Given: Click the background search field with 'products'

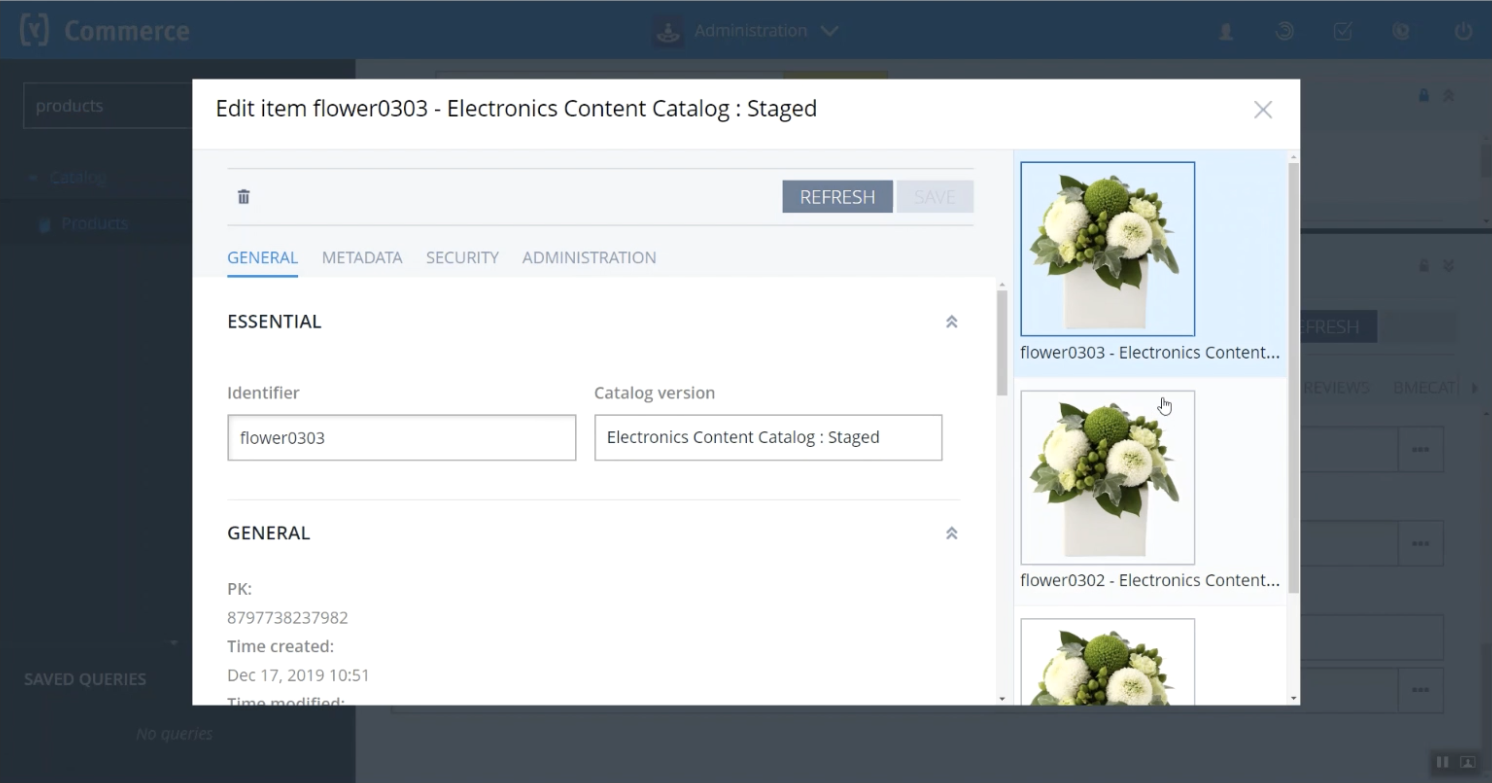Looking at the screenshot, I should [x=108, y=106].
